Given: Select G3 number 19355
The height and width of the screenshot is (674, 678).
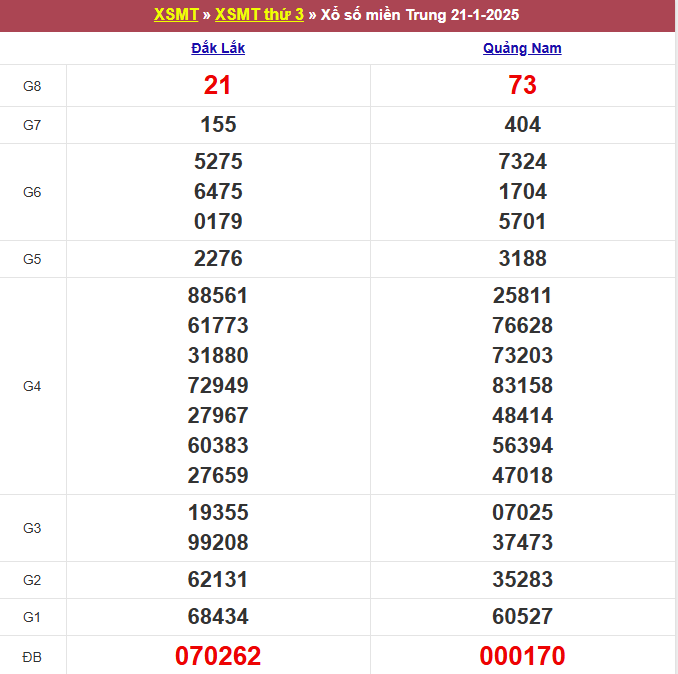Looking at the screenshot, I should click(x=218, y=512).
